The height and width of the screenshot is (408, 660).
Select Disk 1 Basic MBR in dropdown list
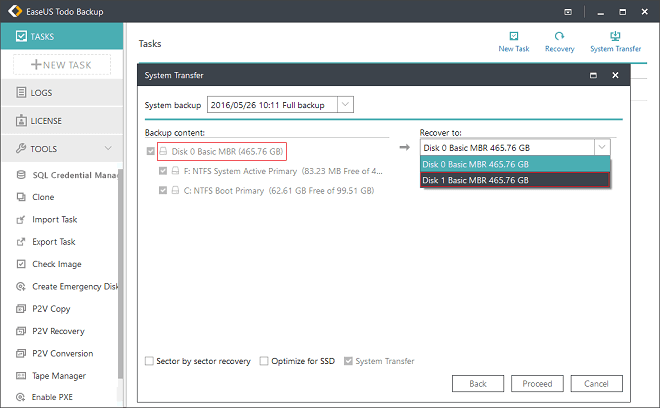click(515, 180)
